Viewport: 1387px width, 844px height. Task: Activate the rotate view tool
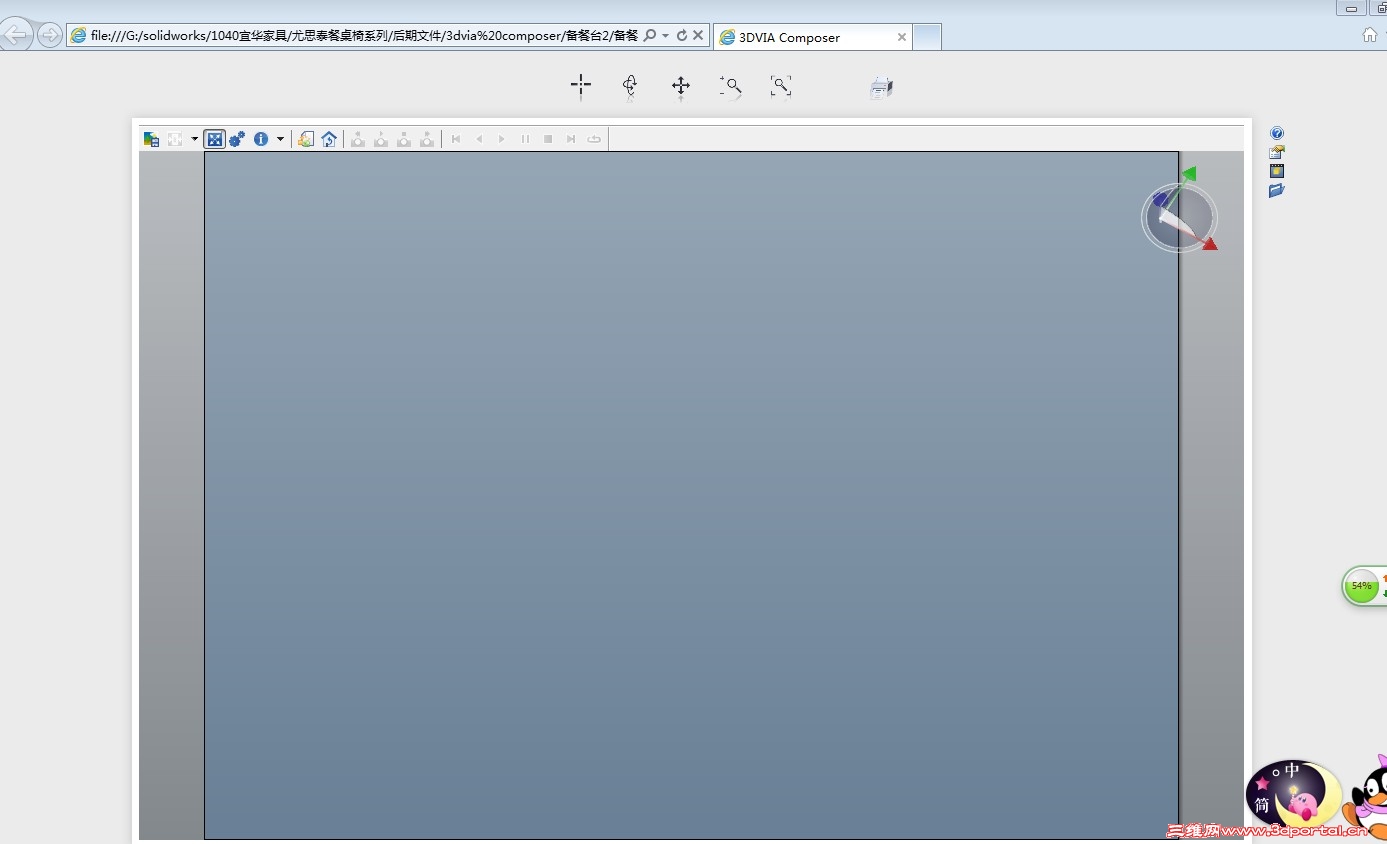pos(630,86)
